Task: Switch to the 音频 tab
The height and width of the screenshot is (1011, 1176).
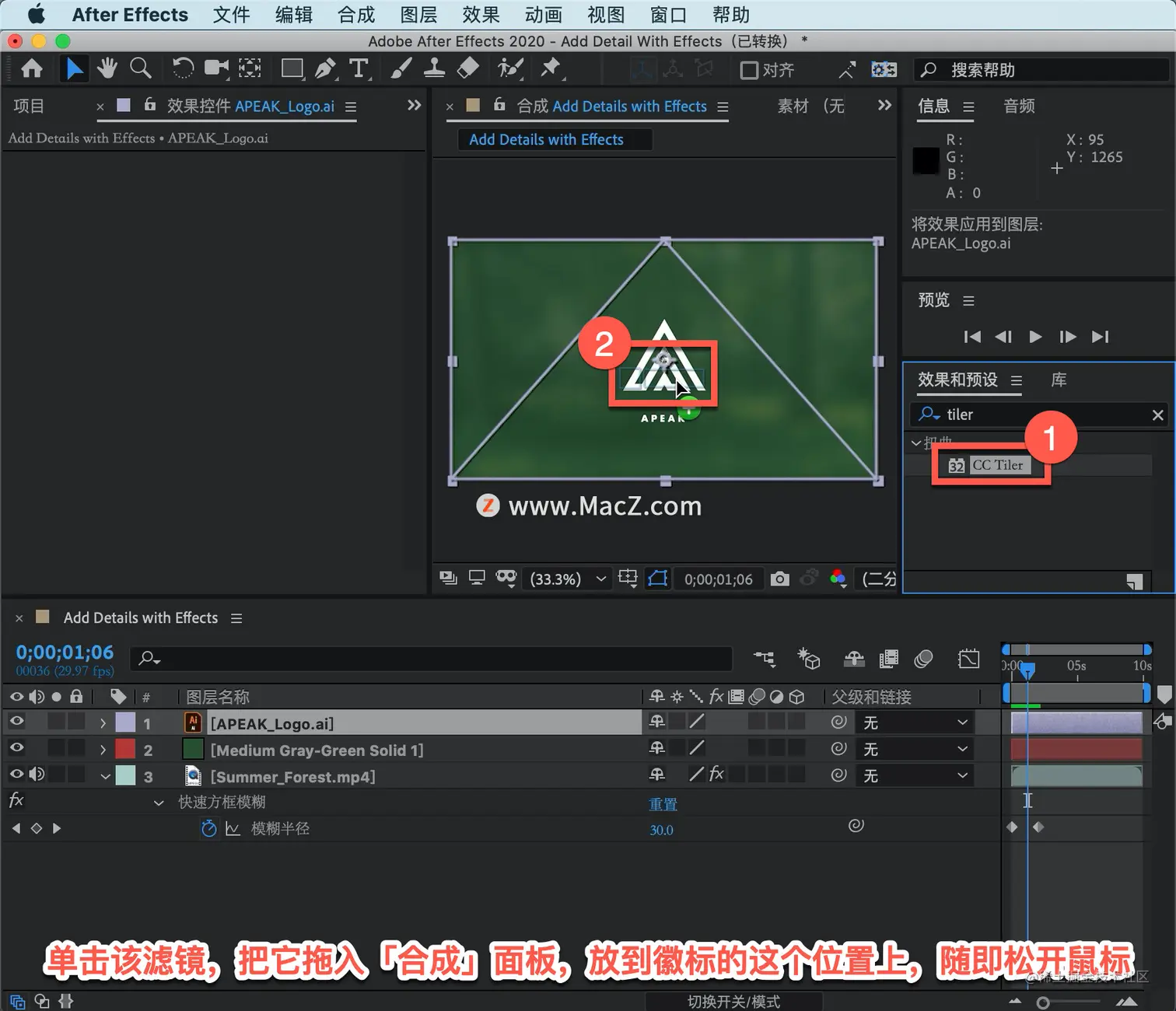Action: point(1019,106)
